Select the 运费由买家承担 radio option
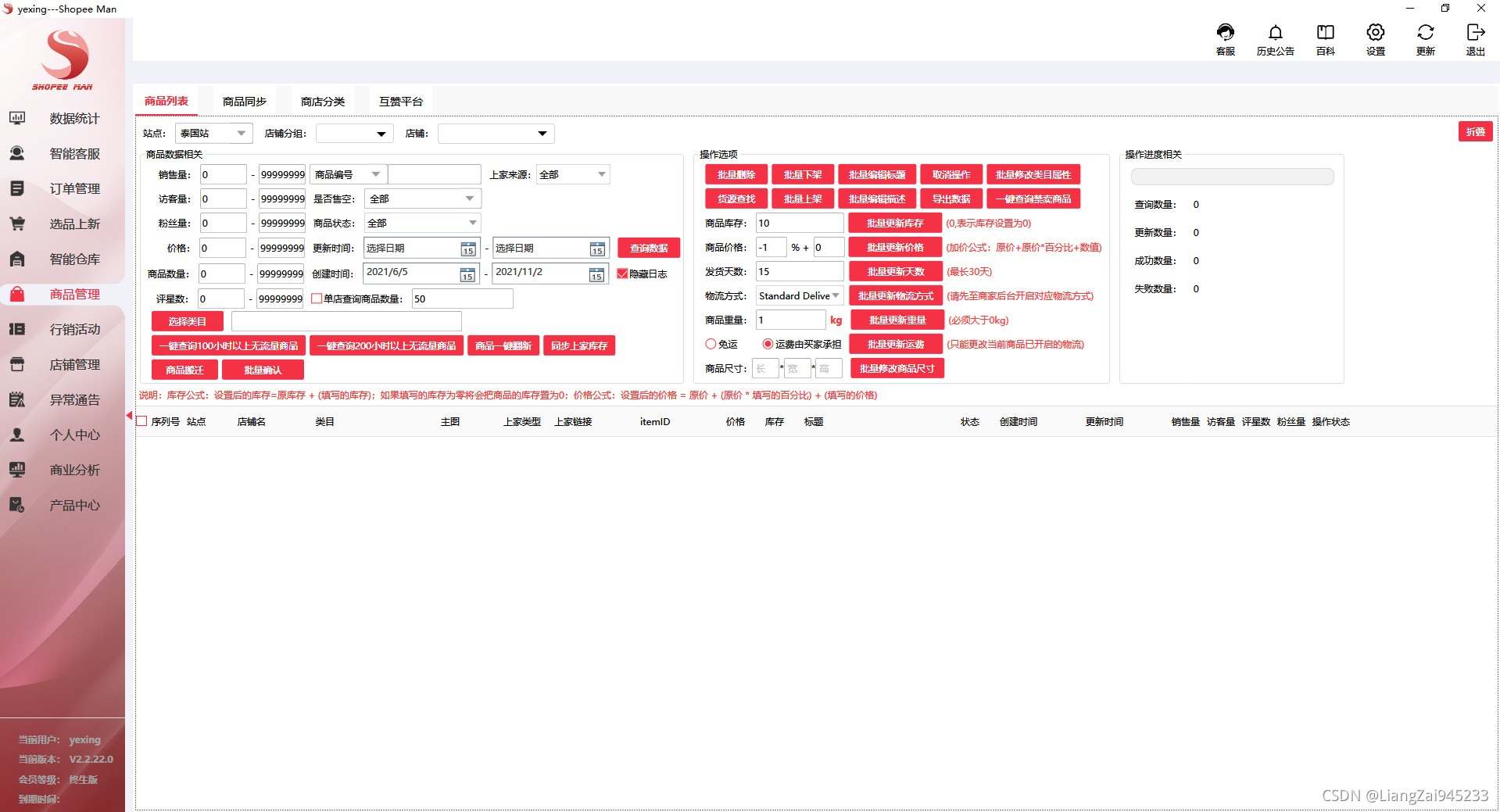Screen dimensions: 1500x812 tap(768, 344)
